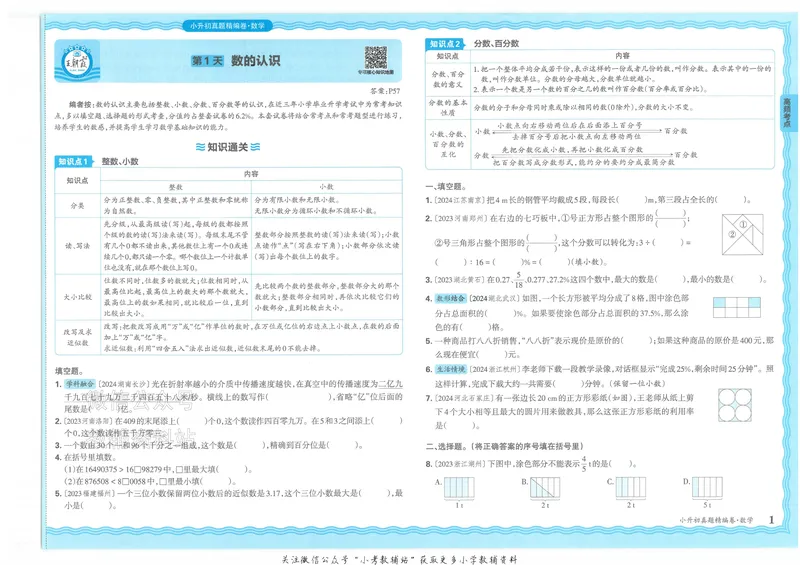Click the page number 1
The image size is (800, 565).
[x=771, y=520]
